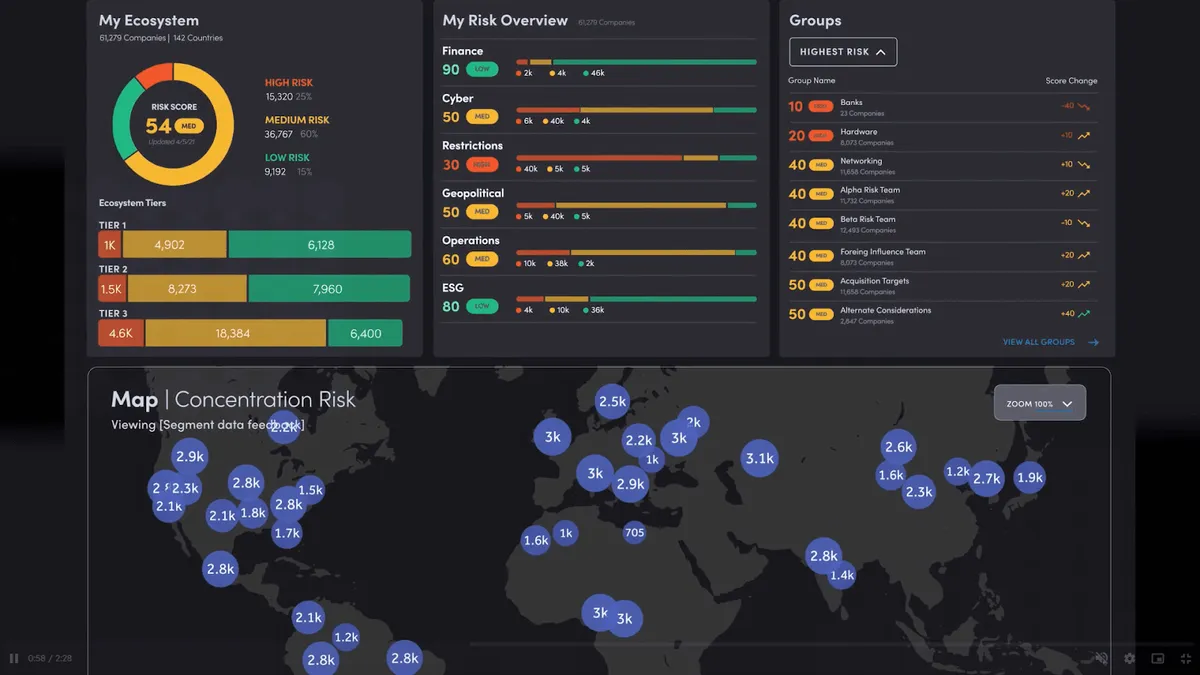Select the Alpha Risk Team group
Screen dimensions: 1200x675
click(943, 194)
